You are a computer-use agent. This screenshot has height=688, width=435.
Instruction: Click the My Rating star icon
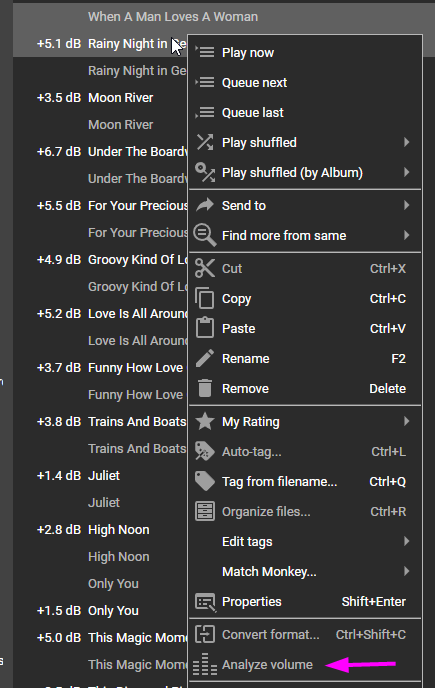(205, 422)
